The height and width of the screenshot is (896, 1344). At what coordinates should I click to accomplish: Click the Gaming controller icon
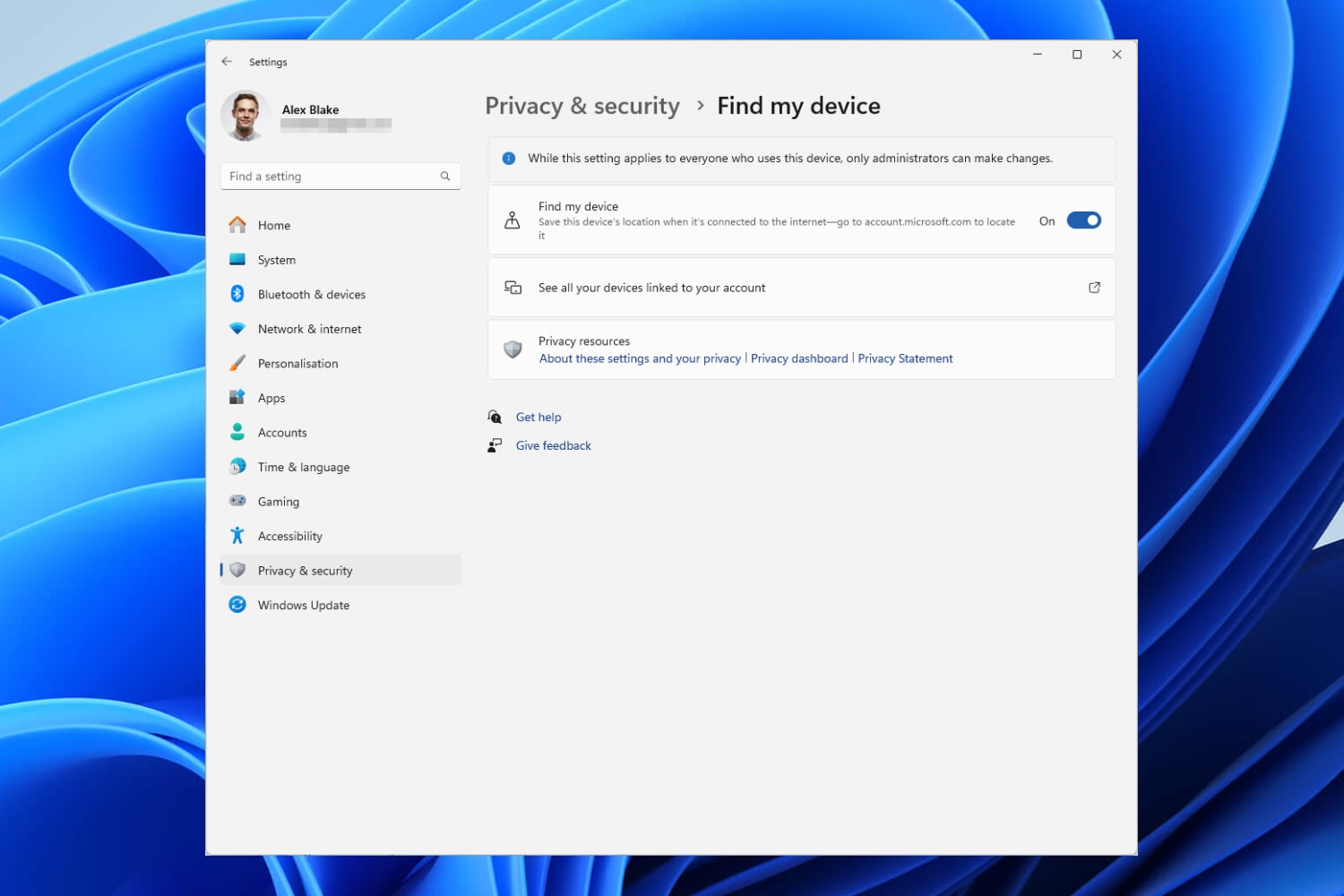click(237, 501)
